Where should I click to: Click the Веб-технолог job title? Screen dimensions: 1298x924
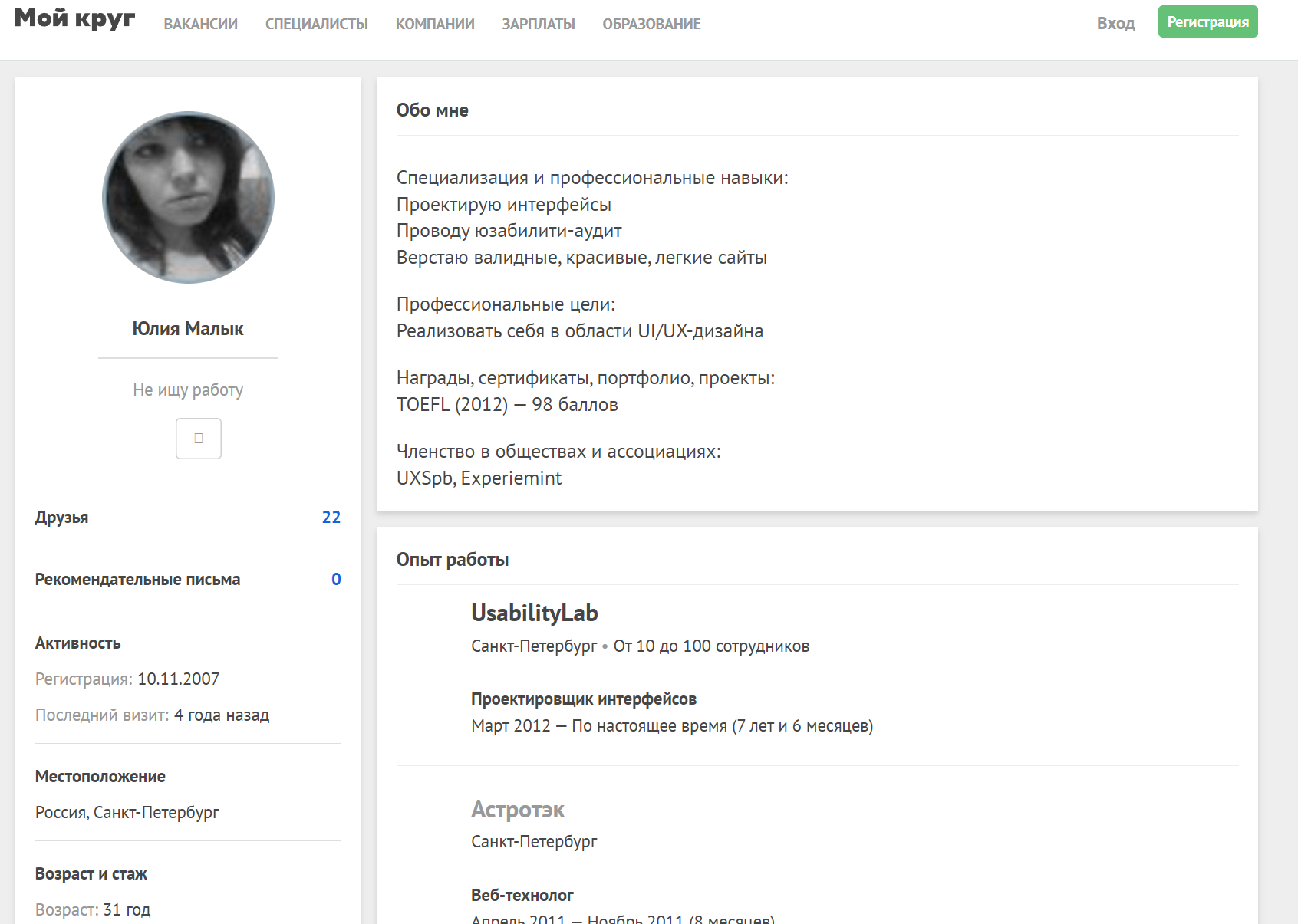[x=522, y=896]
